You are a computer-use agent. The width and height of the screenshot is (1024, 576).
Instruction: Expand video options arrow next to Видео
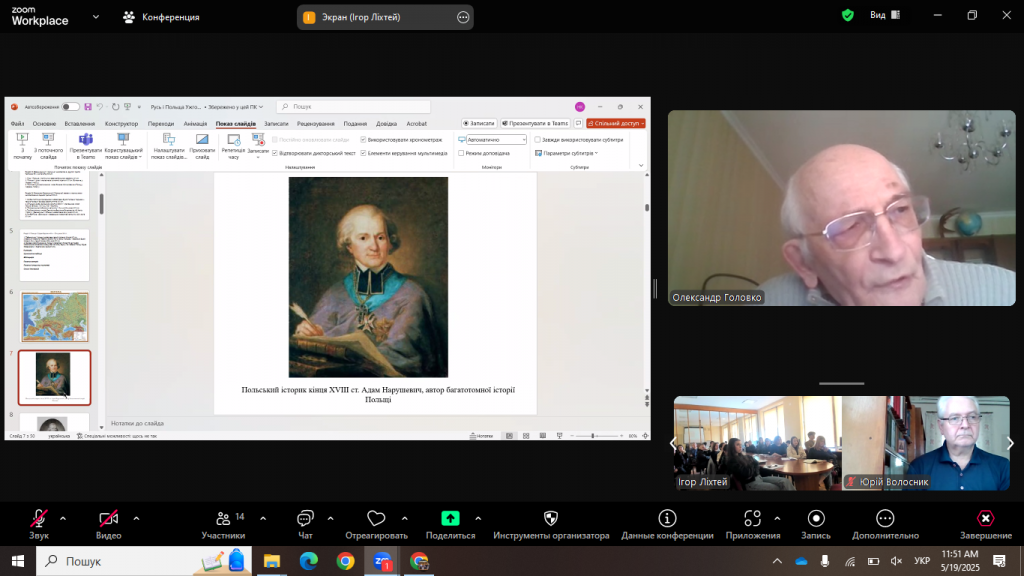[x=136, y=518]
